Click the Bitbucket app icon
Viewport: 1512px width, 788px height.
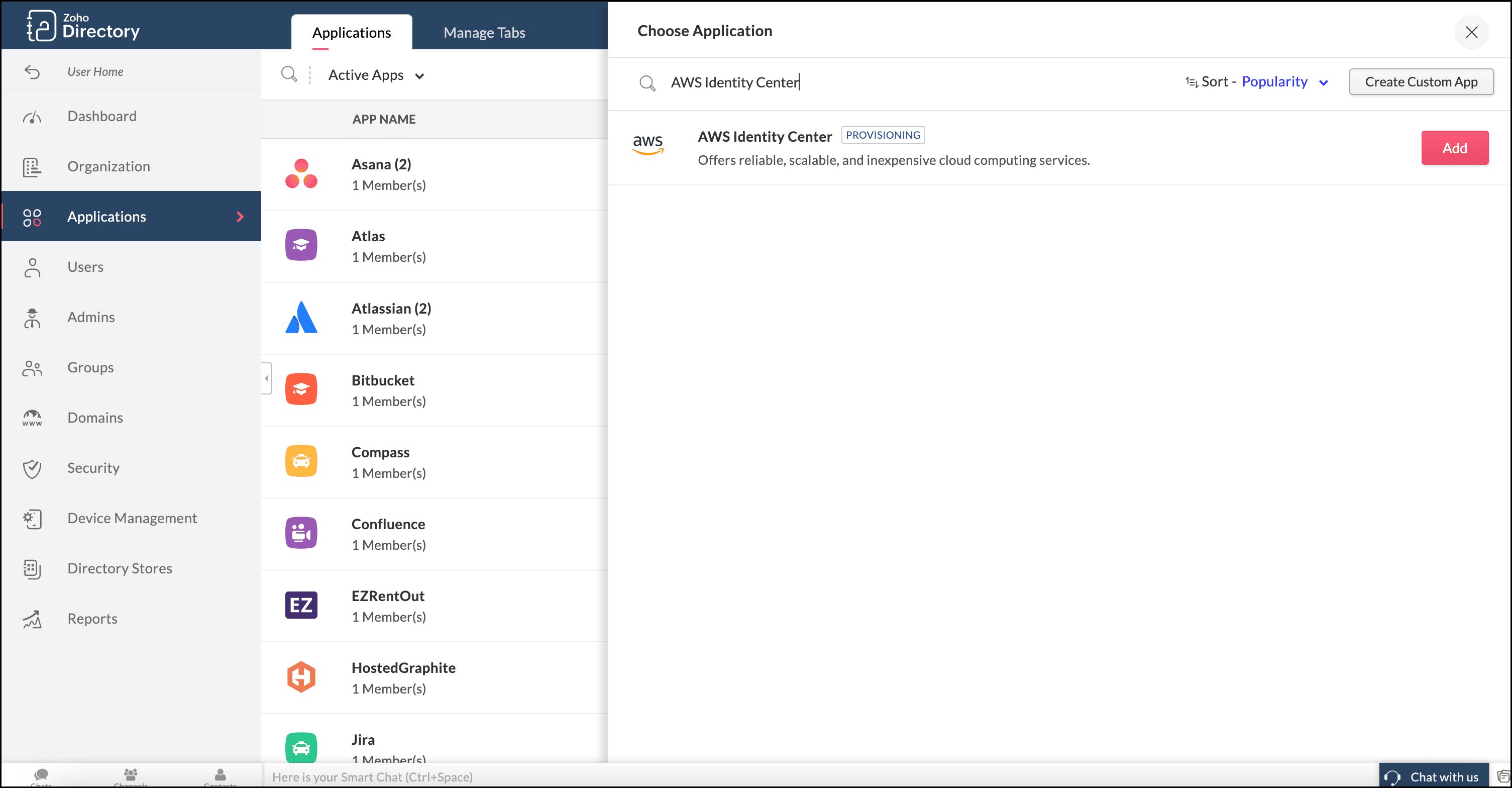pyautogui.click(x=301, y=389)
